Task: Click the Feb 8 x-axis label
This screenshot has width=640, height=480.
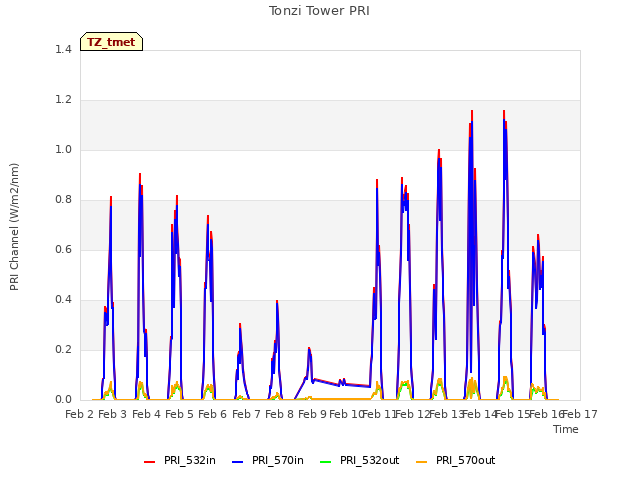Action: pyautogui.click(x=279, y=414)
